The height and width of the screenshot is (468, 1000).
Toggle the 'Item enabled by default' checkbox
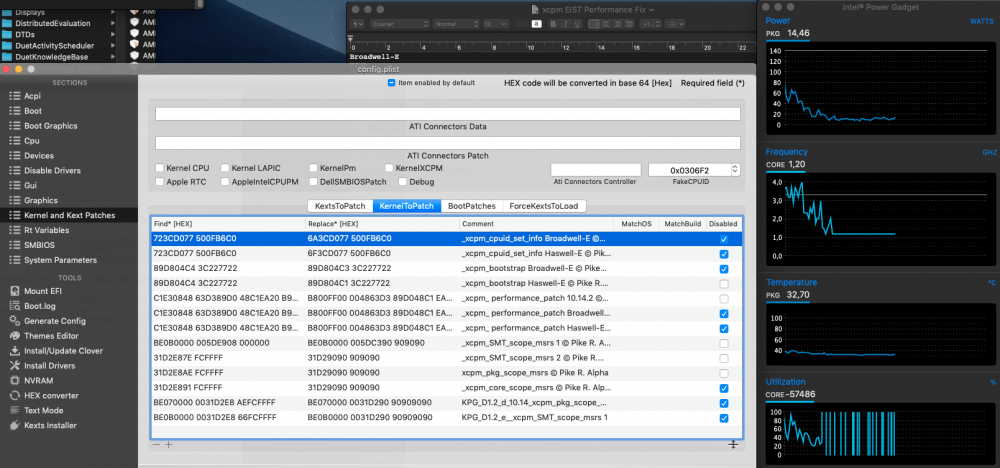click(392, 83)
